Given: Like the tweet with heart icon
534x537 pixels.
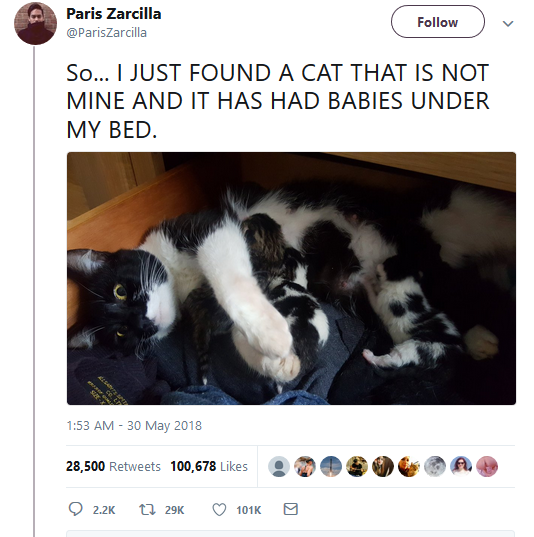Looking at the screenshot, I should (219, 510).
